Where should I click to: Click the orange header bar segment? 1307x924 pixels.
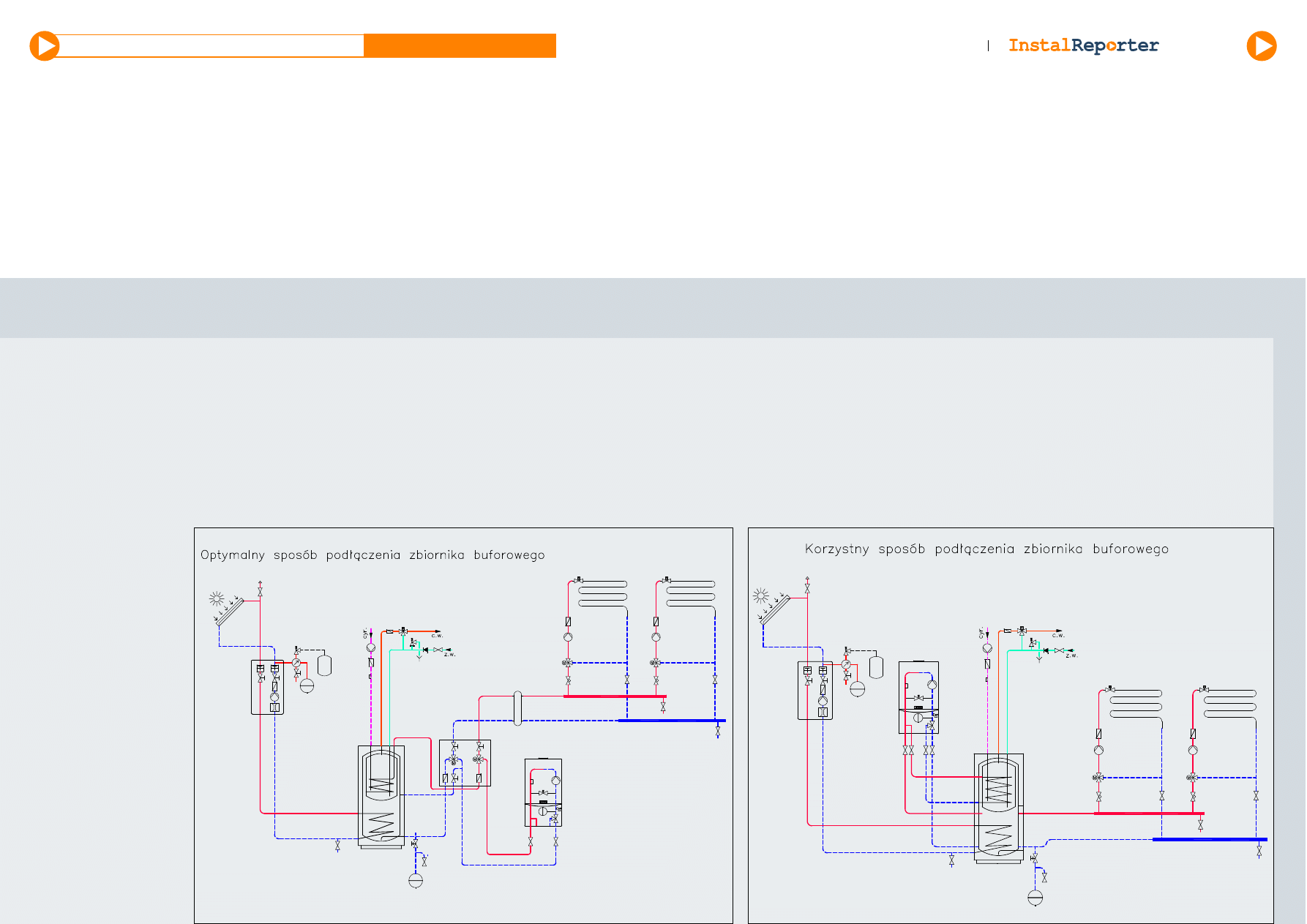(x=460, y=45)
